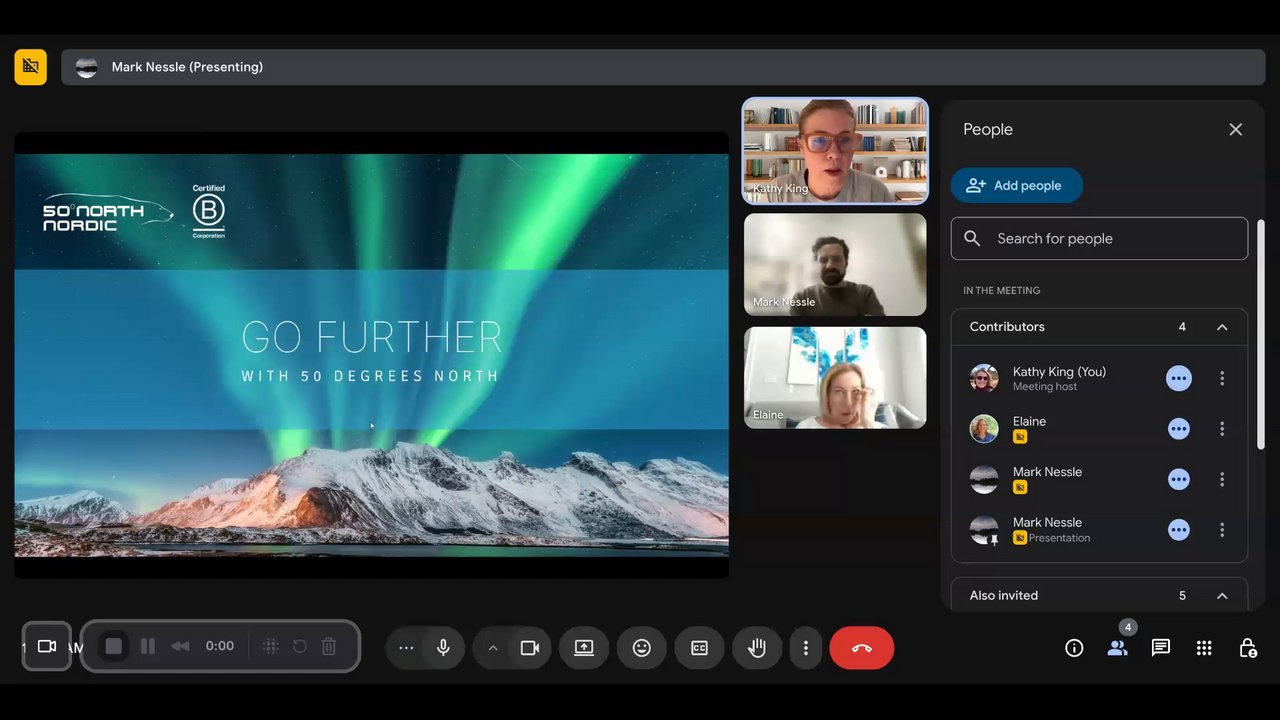Click the People panel scrollbar
The height and width of the screenshot is (720, 1280).
click(1261, 335)
